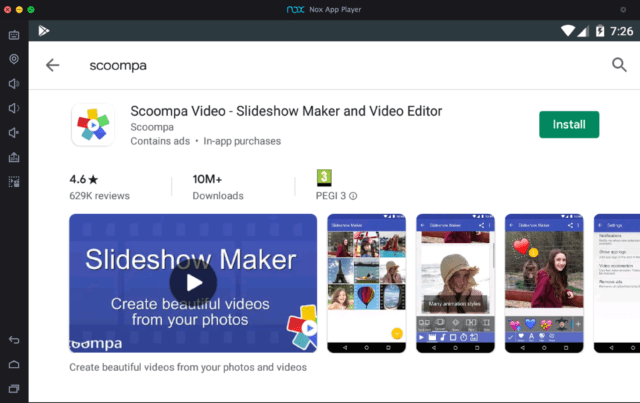Click the 7:26 clock in status bar
640x403 pixels.
click(x=621, y=31)
